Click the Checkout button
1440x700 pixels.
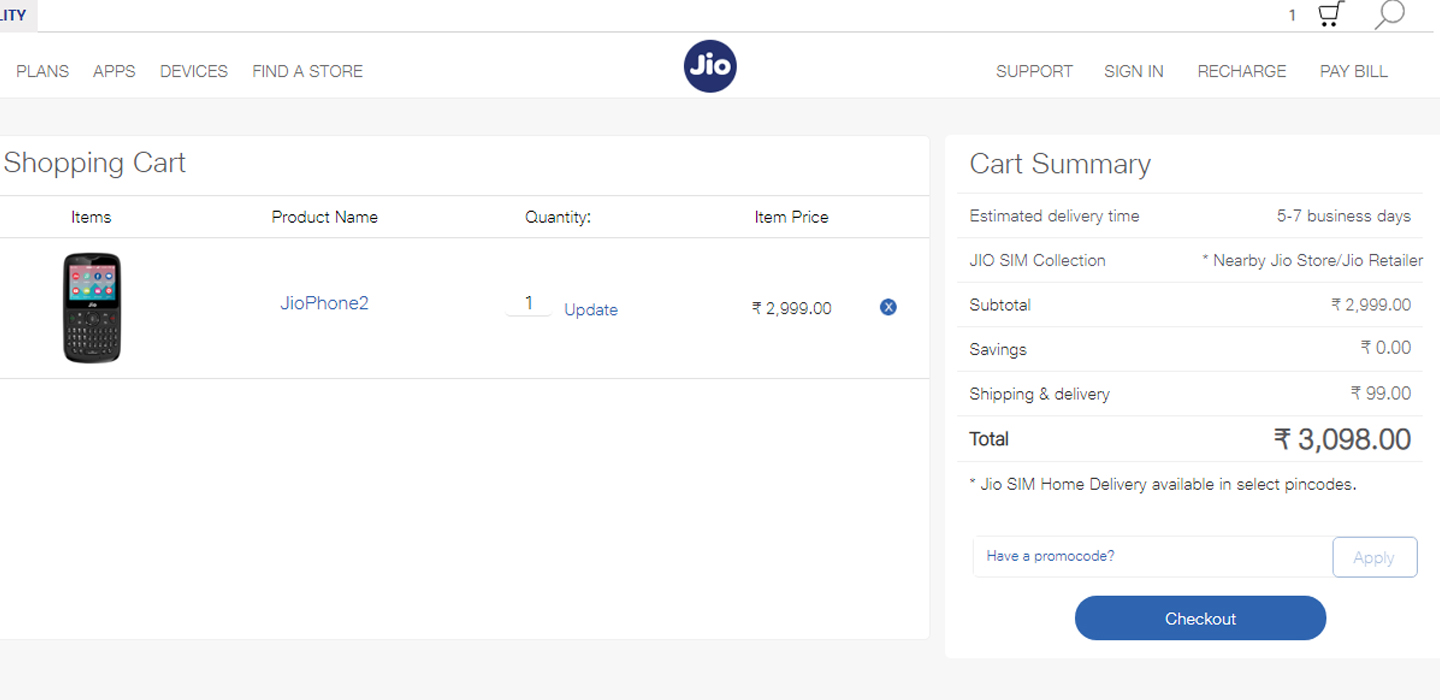click(1200, 618)
